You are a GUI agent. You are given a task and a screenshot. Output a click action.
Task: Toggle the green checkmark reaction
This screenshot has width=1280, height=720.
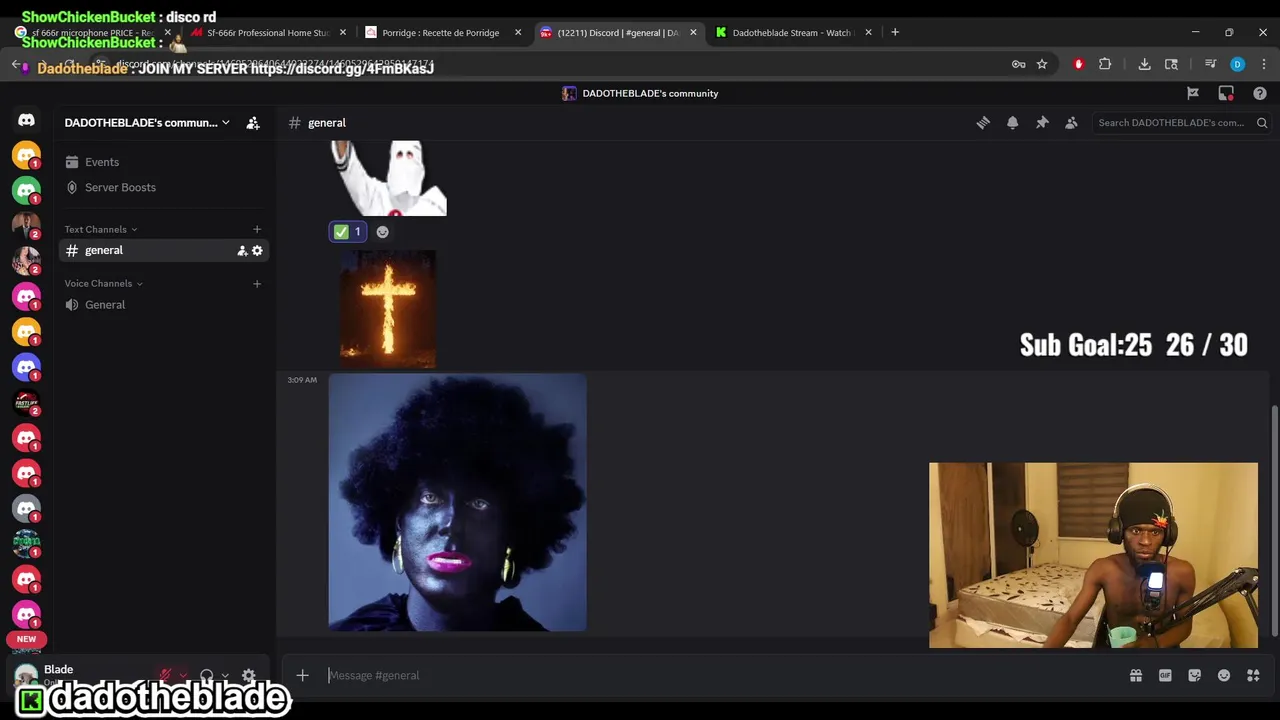pyautogui.click(x=348, y=232)
